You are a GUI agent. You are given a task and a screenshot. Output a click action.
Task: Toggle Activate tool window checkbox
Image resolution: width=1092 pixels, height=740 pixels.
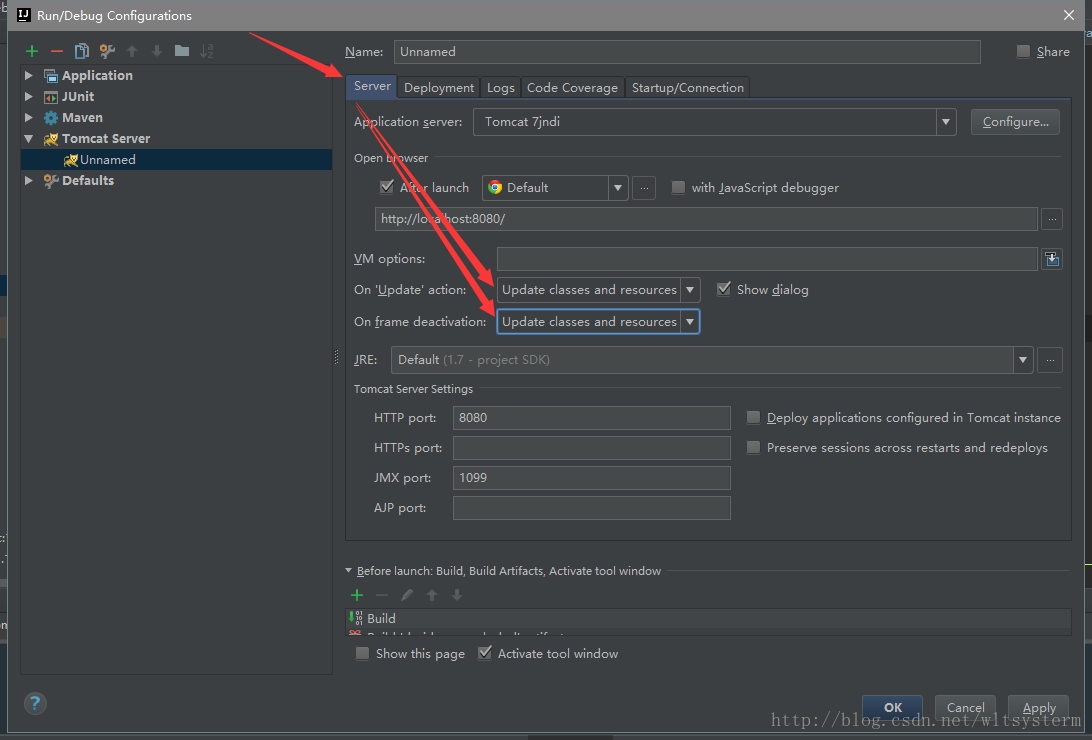click(x=485, y=653)
